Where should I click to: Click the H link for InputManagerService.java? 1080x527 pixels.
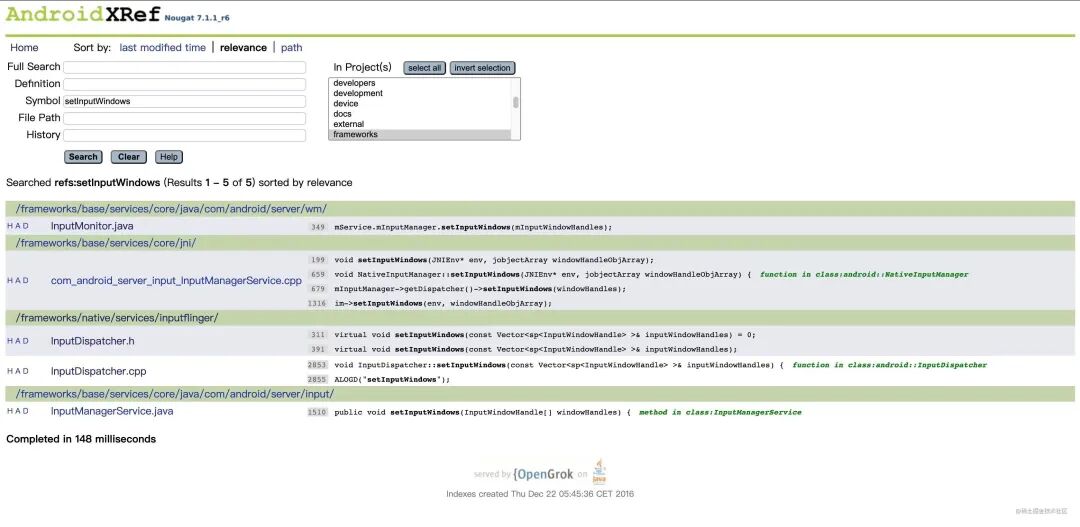tap(10, 411)
